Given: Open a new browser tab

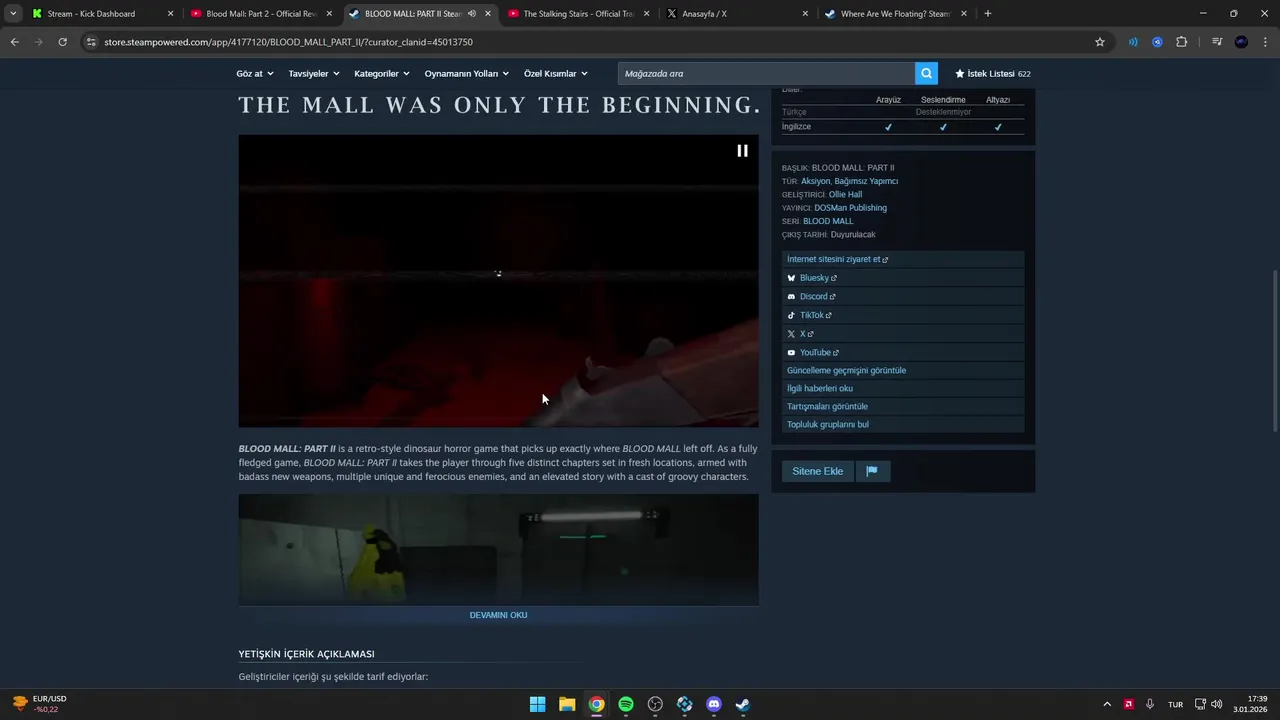Looking at the screenshot, I should point(988,14).
